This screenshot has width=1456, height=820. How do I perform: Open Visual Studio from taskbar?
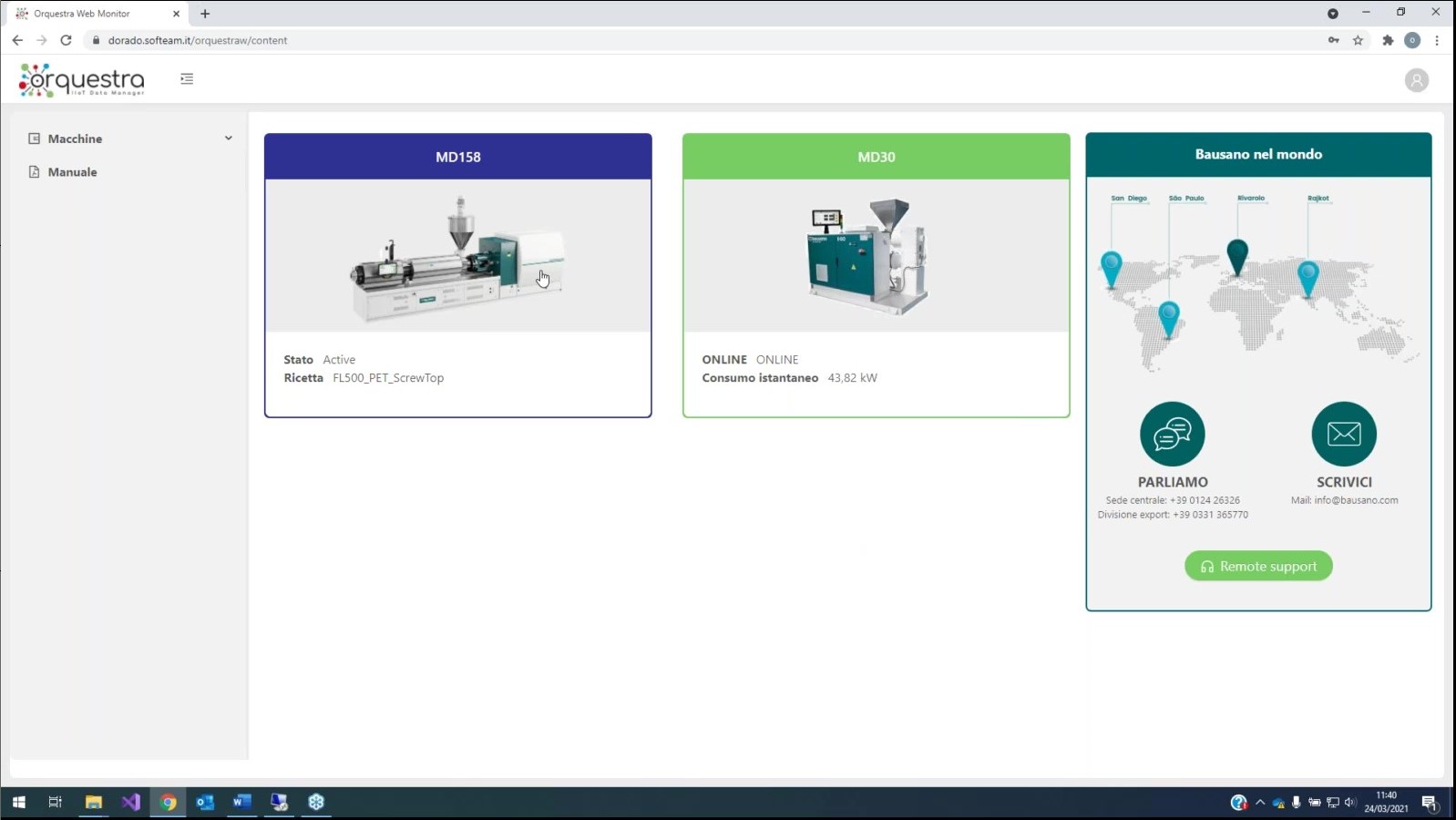coord(130,802)
